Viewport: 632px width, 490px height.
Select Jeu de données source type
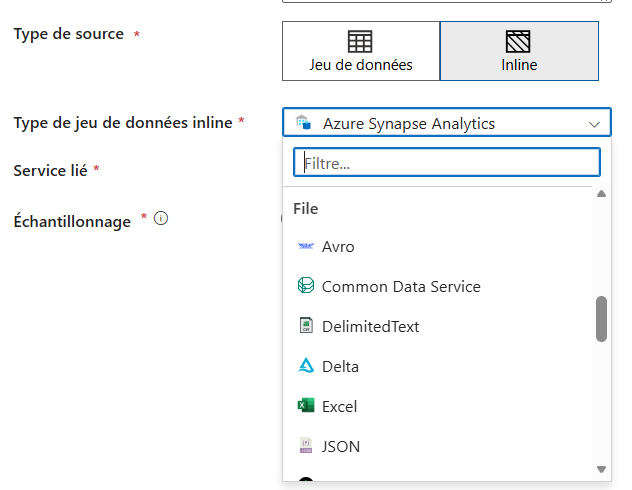[361, 51]
